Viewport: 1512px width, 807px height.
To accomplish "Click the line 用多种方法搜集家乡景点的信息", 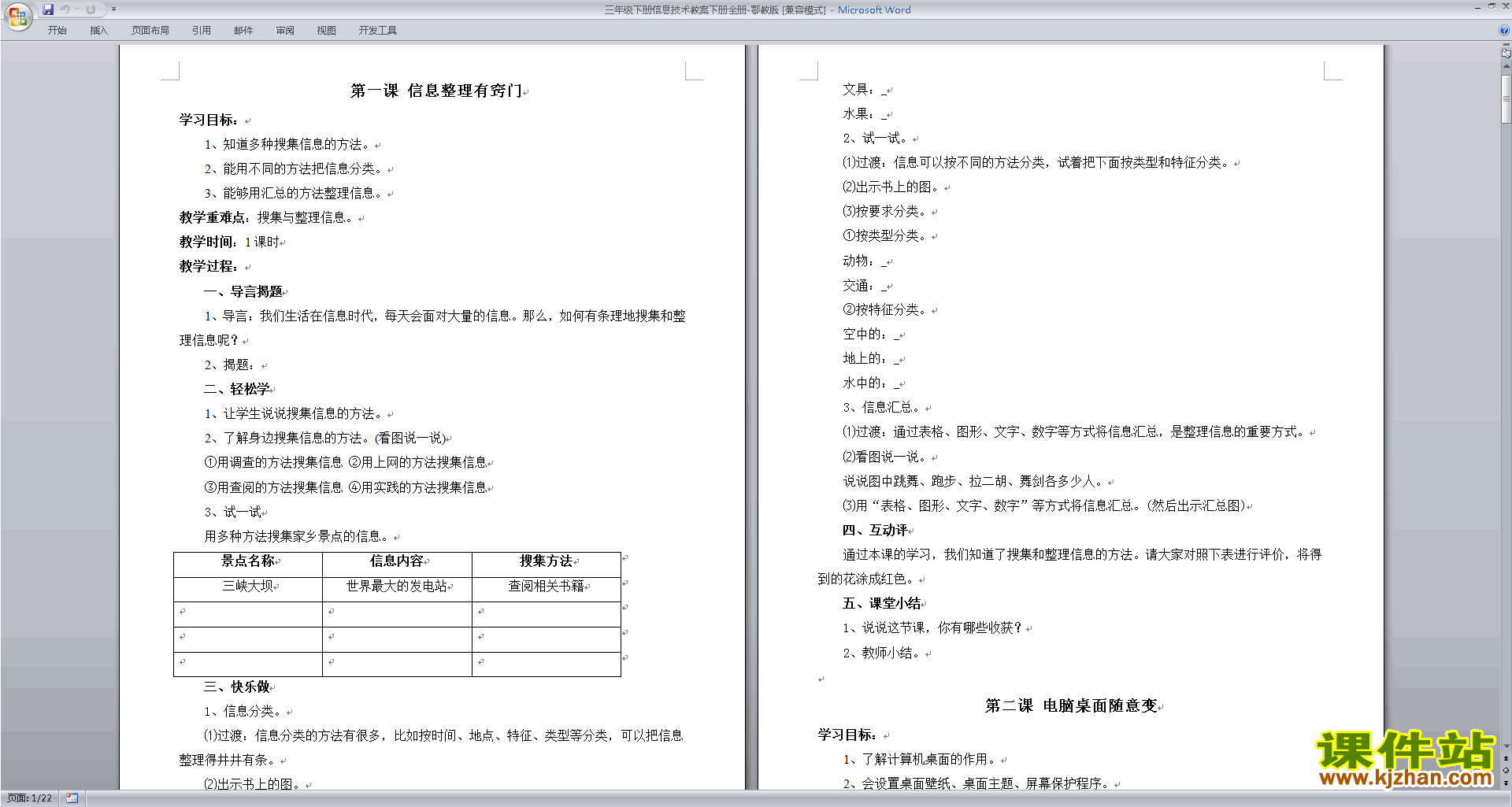I will 297,536.
